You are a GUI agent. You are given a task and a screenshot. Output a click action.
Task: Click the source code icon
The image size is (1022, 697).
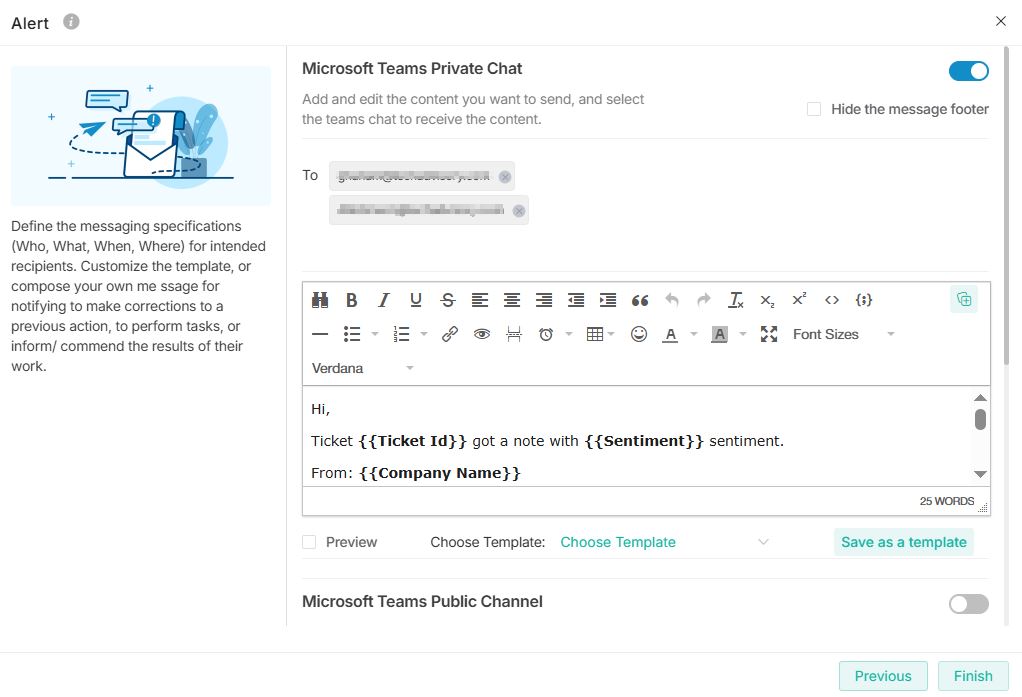point(832,300)
